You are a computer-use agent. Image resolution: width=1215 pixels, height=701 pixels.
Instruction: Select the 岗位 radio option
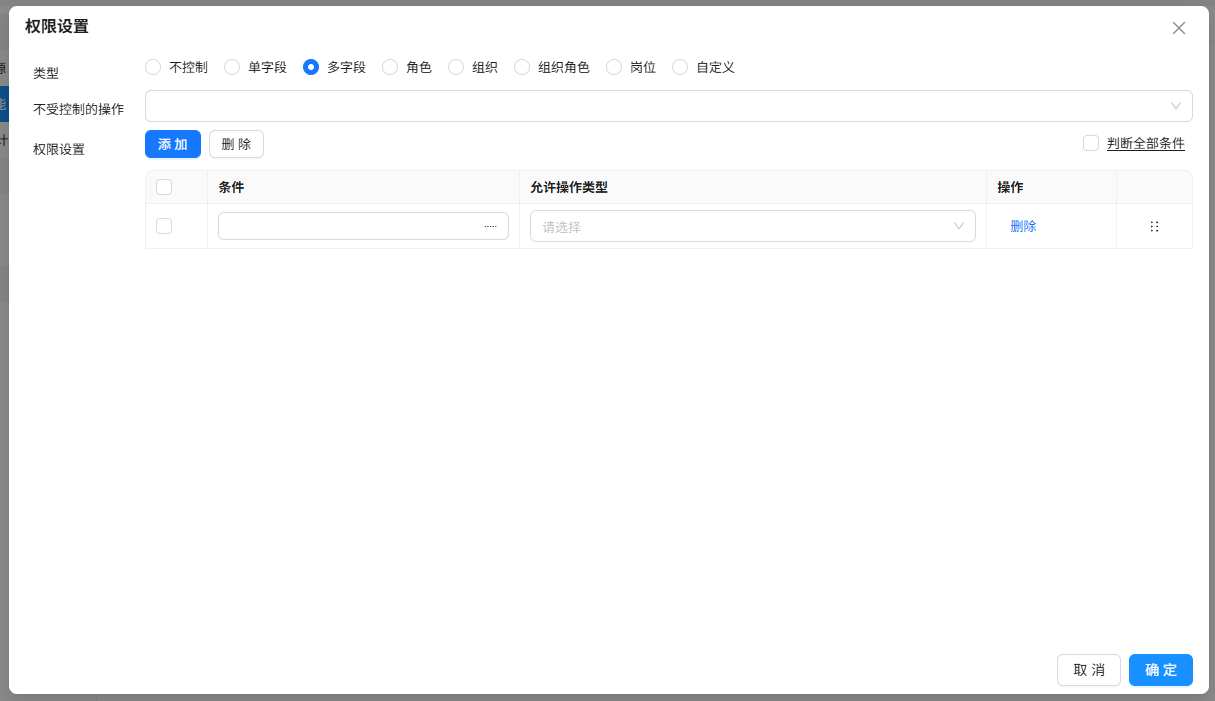coord(614,67)
